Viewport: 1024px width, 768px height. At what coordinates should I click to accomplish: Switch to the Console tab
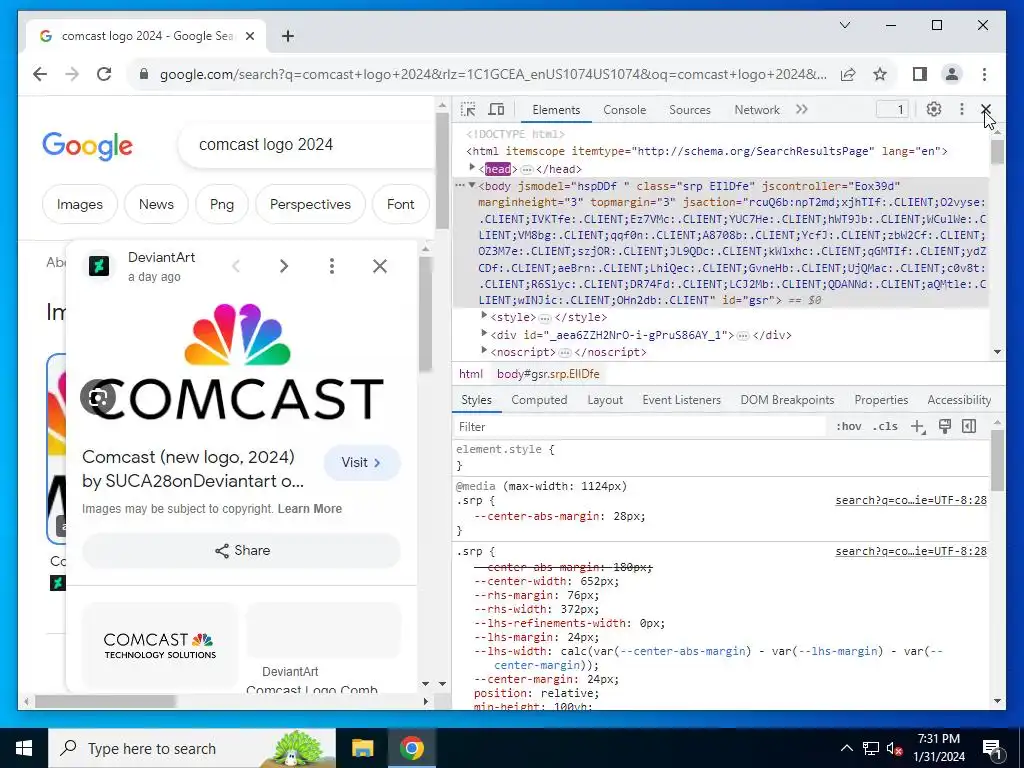coord(624,110)
